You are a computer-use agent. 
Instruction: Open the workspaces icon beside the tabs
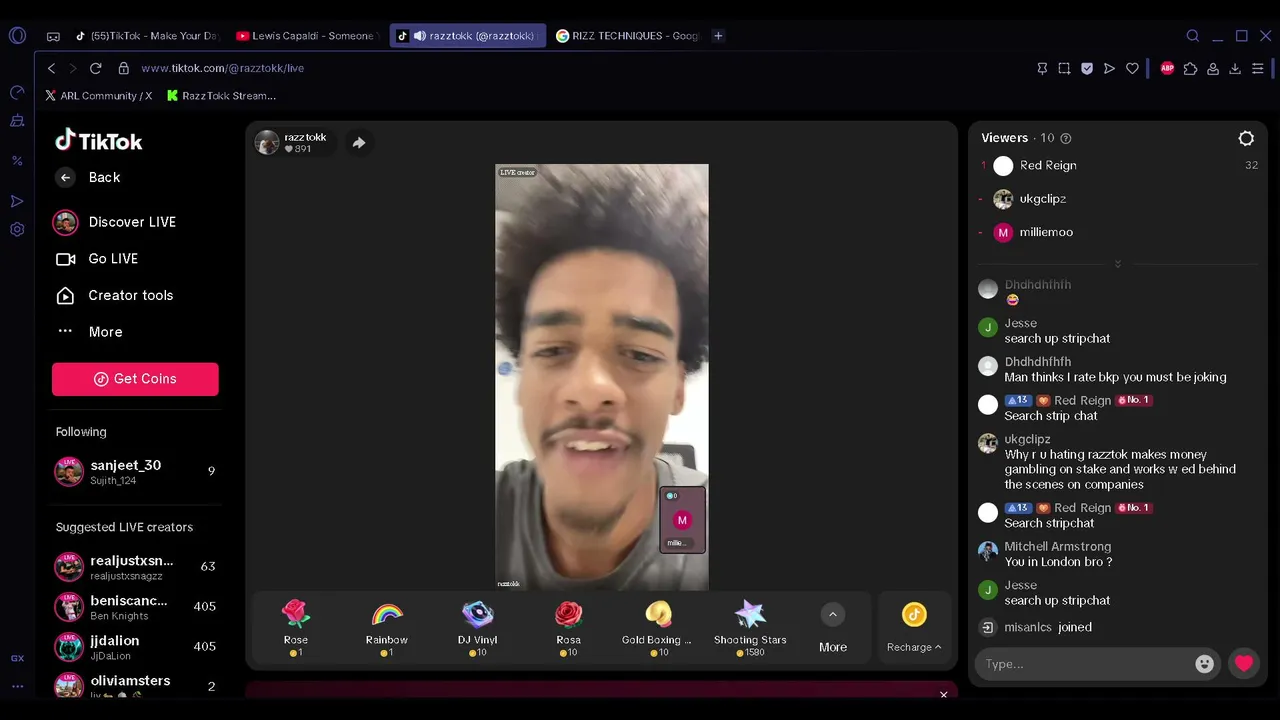pyautogui.click(x=53, y=36)
